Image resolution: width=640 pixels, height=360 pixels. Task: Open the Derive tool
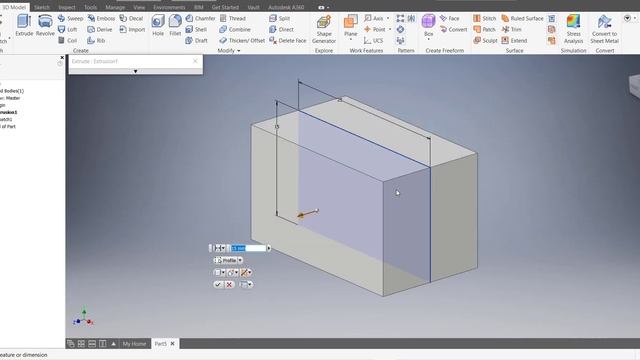[x=100, y=29]
